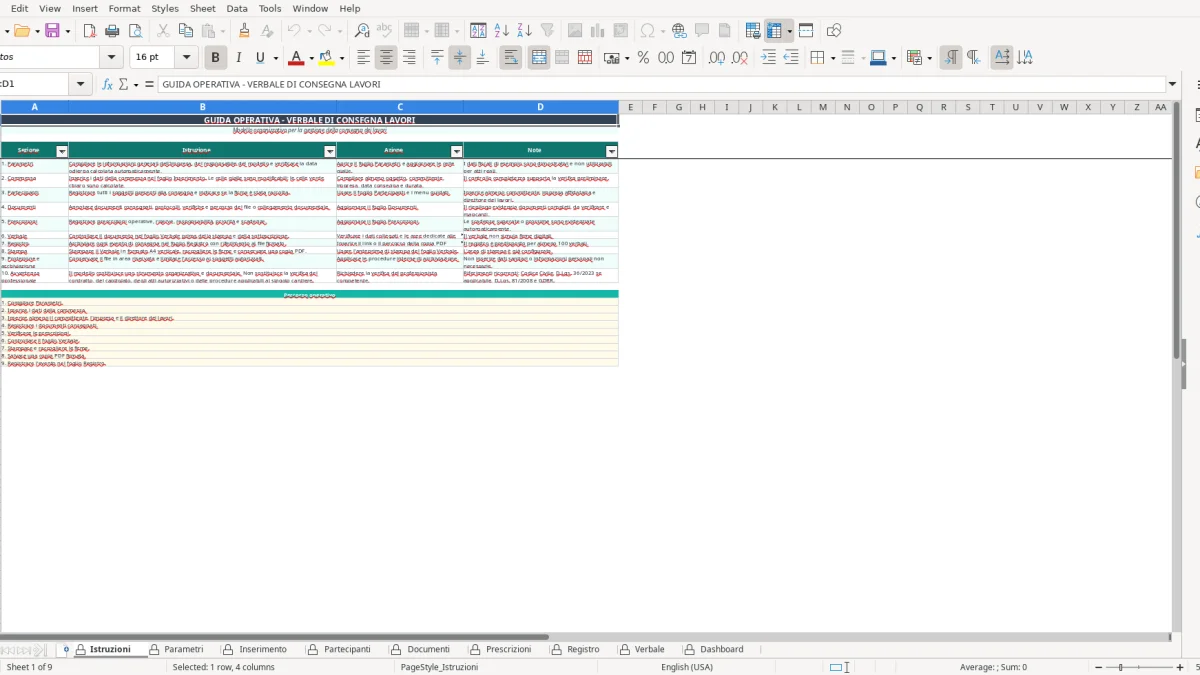1200x675 pixels.
Task: Toggle Wrap Text on the cell
Action: coord(511,58)
